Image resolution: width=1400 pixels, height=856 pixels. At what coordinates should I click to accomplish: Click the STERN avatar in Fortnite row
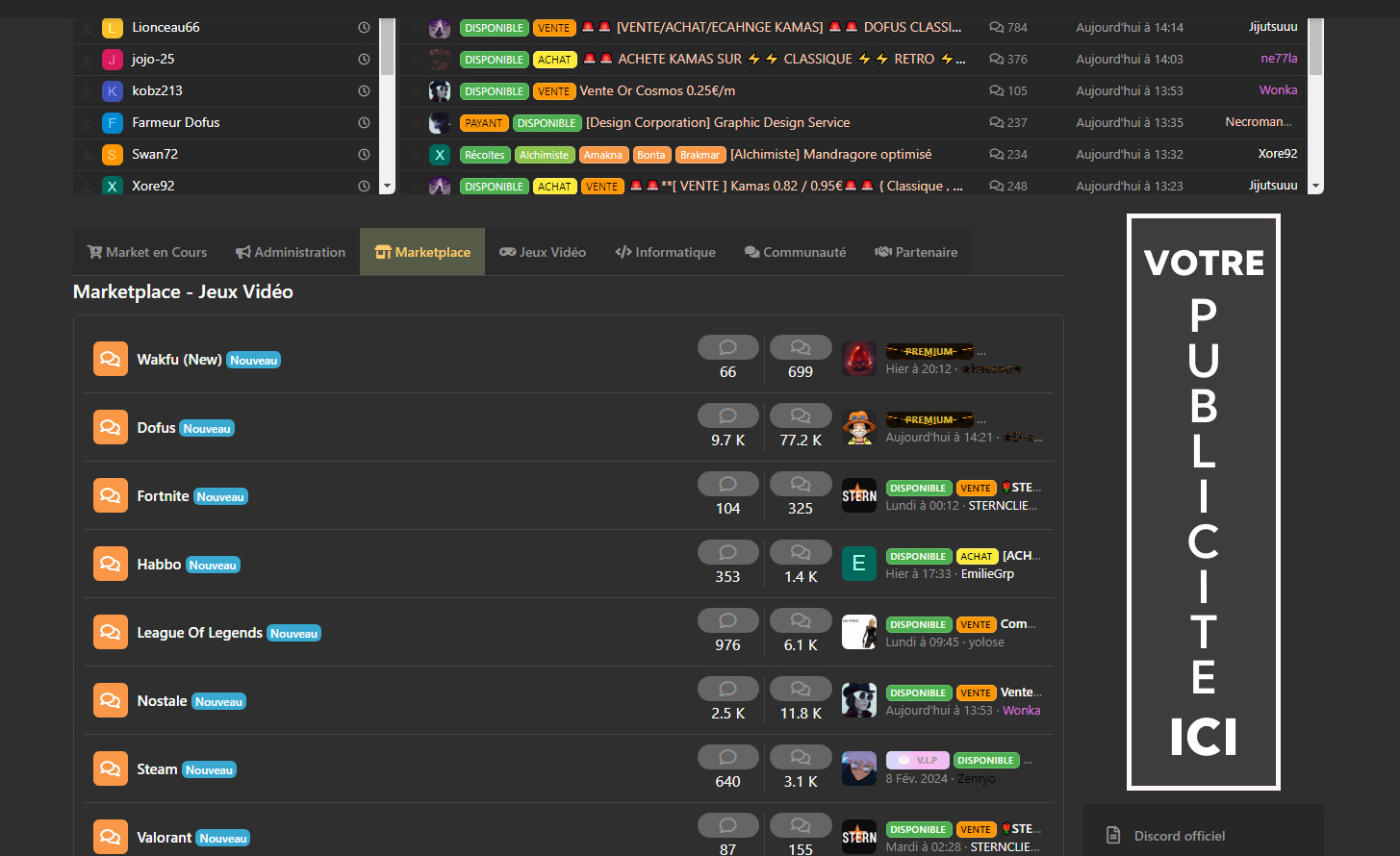[x=858, y=495]
